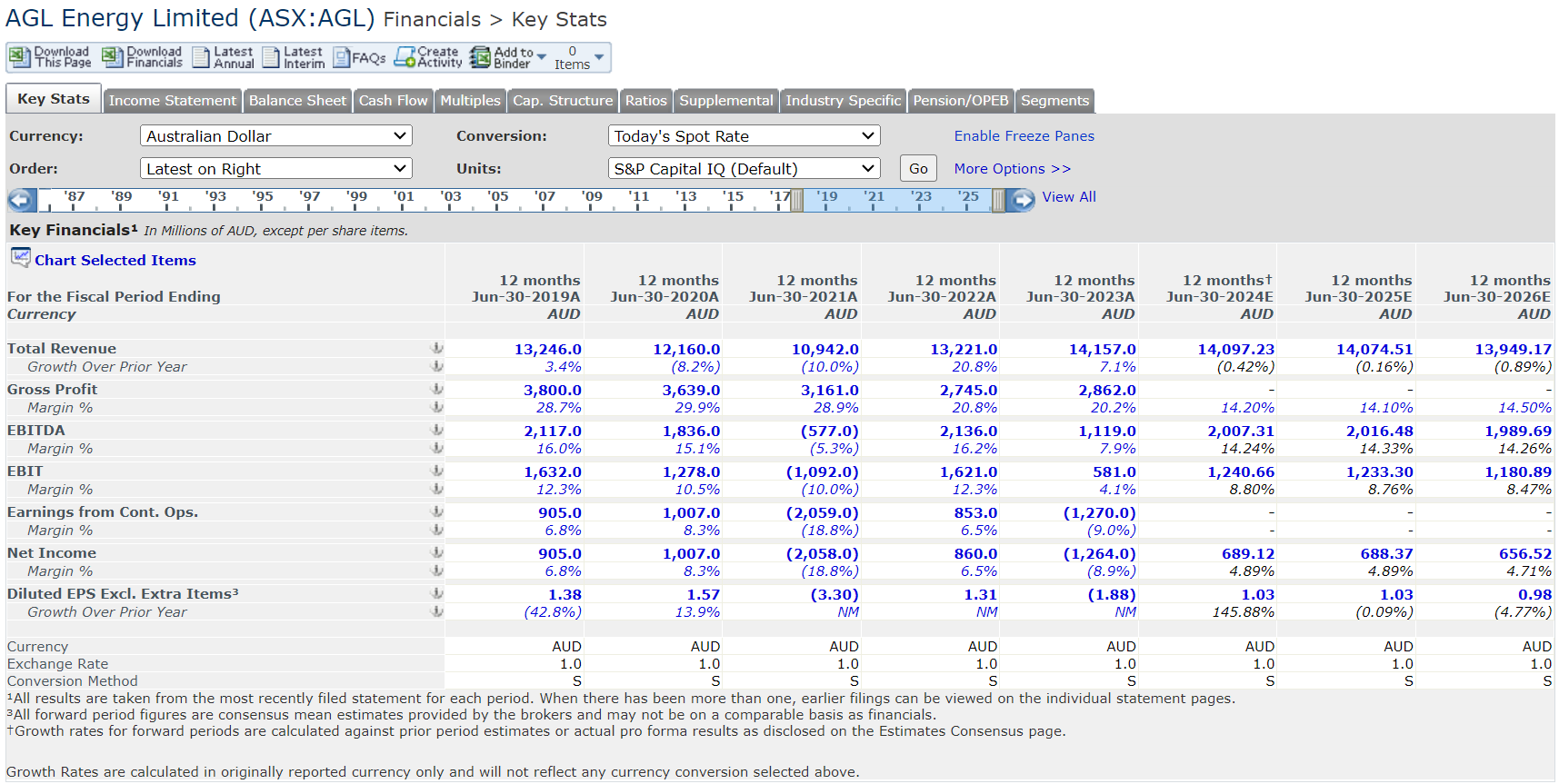This screenshot has width=1559, height=784.
Task: Open the Latest Annual document icon
Action: 200,58
